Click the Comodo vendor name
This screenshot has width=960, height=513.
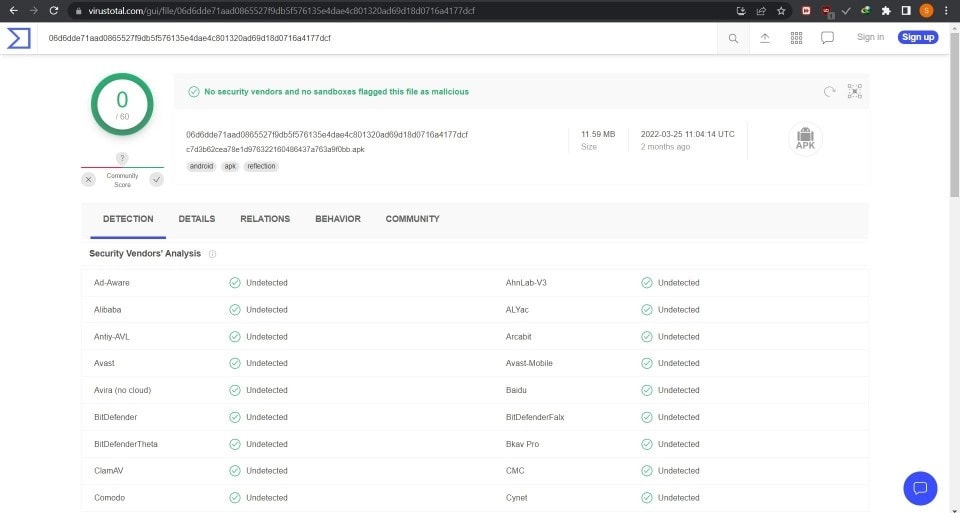110,498
